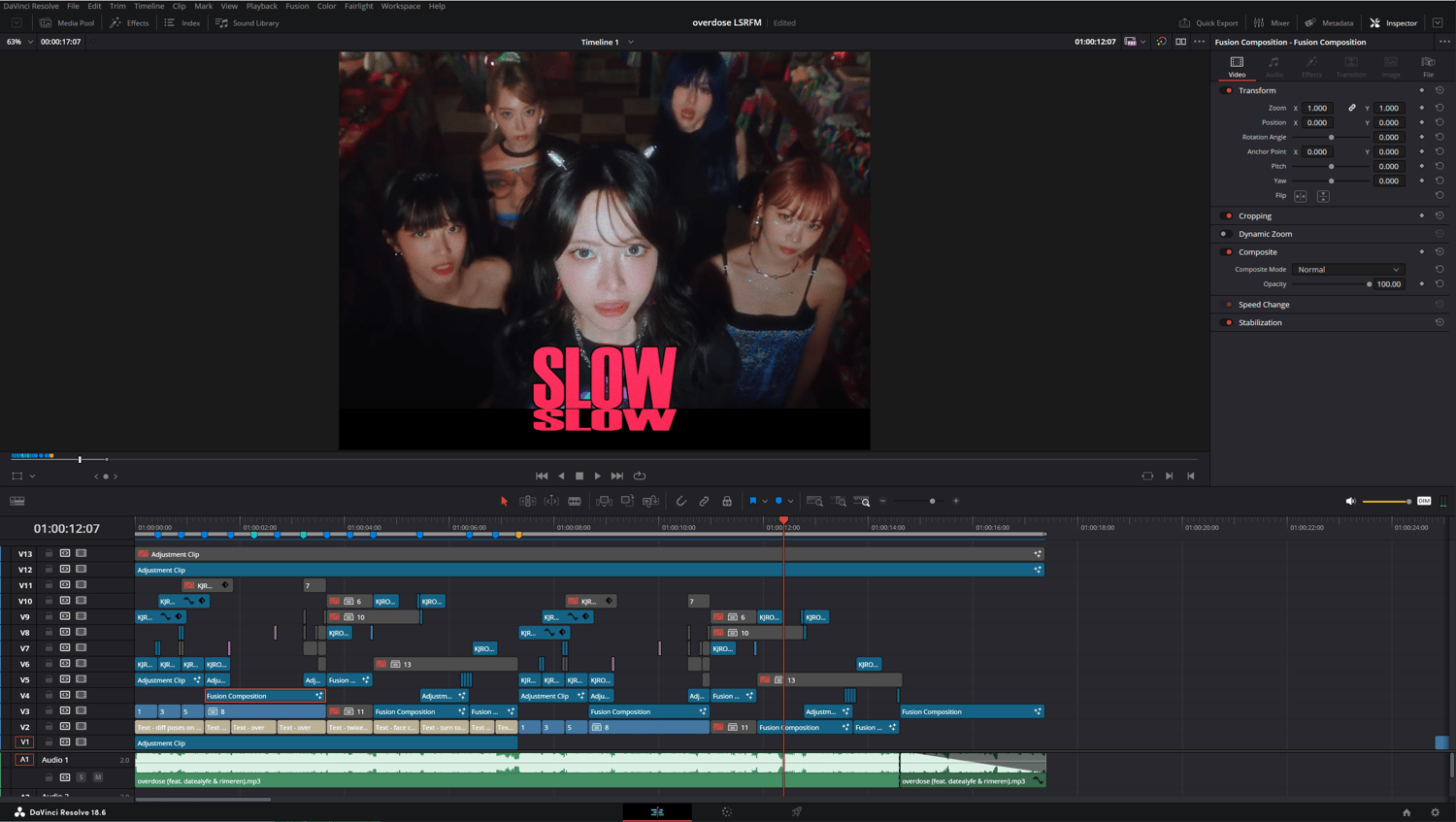The width and height of the screenshot is (1456, 822).
Task: Adjust the Opacity slider handle
Action: [x=1369, y=284]
